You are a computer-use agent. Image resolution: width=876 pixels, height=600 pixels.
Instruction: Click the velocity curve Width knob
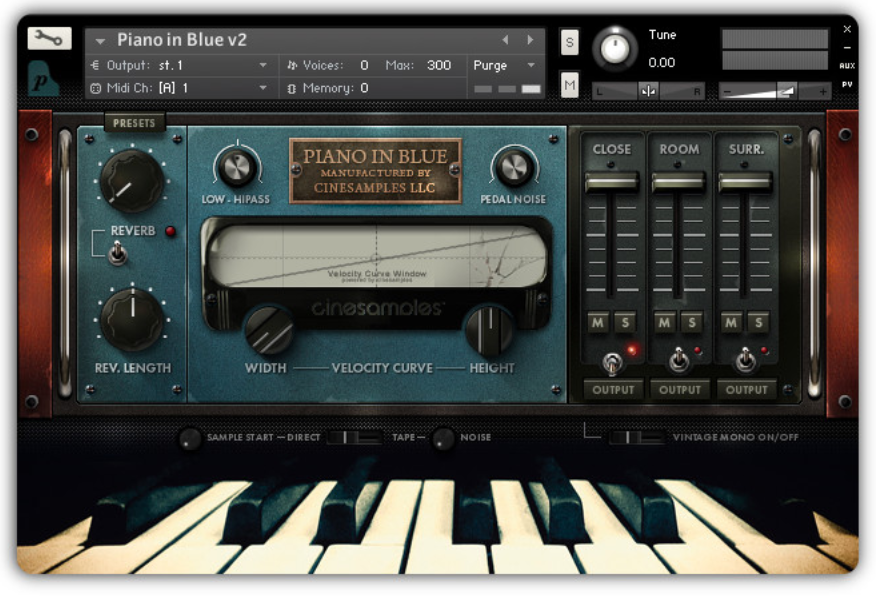269,330
